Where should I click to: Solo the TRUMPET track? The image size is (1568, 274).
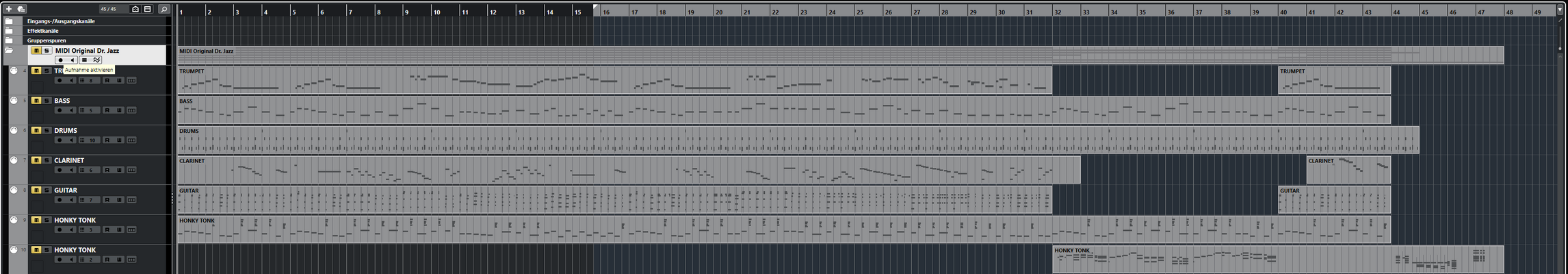tap(47, 71)
